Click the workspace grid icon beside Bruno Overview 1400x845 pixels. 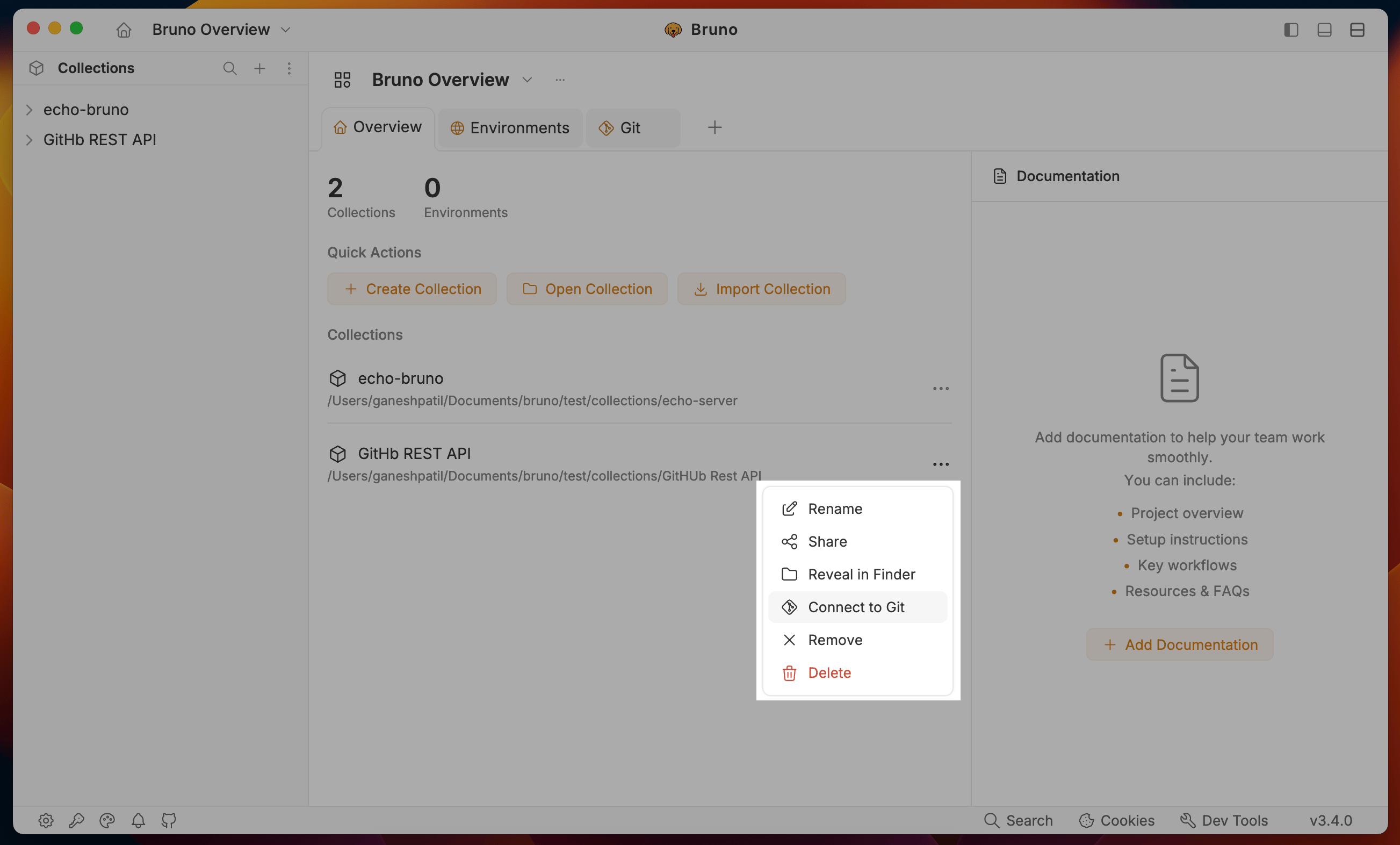pyautogui.click(x=342, y=80)
